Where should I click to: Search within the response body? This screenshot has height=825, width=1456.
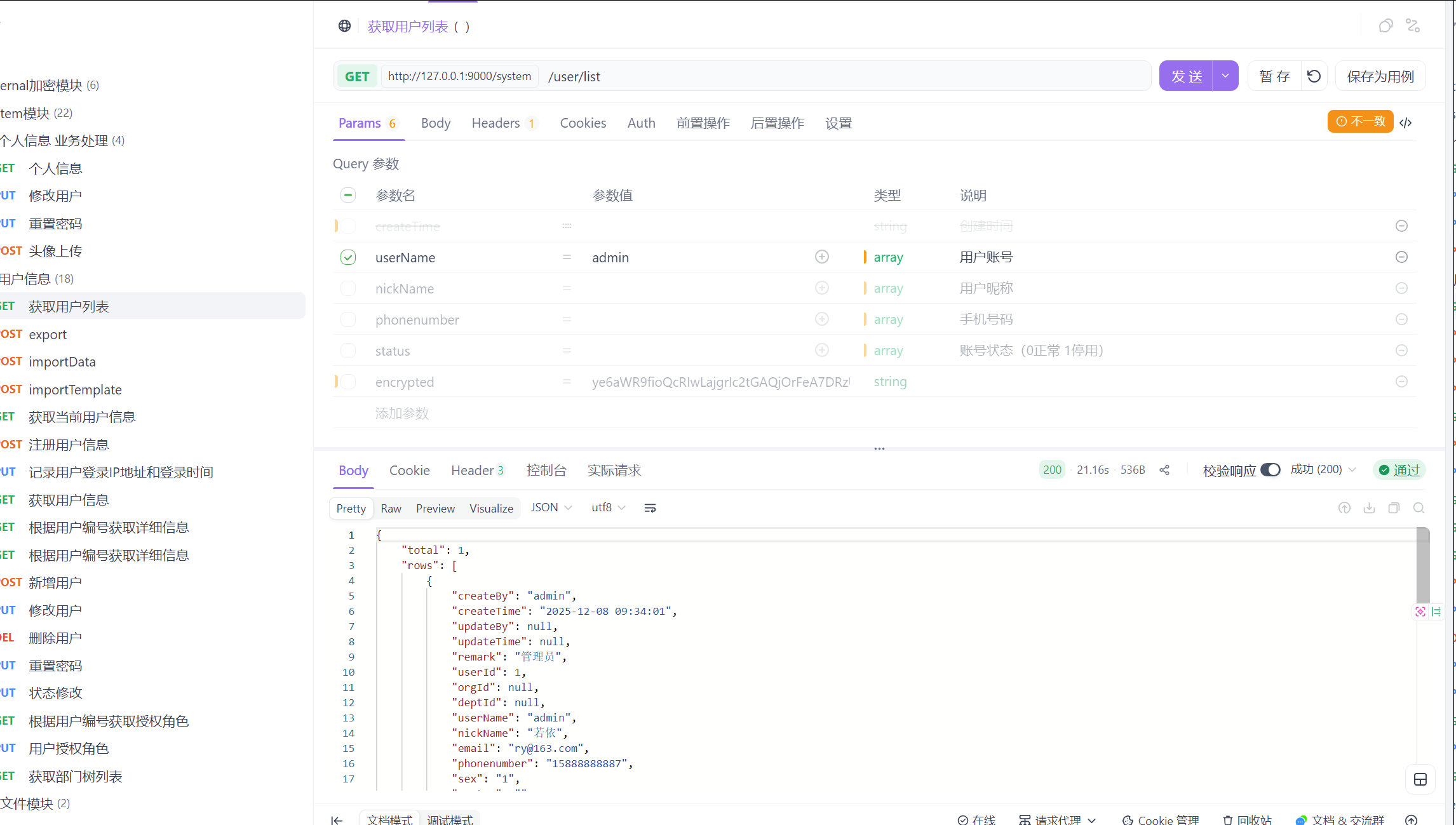1419,508
